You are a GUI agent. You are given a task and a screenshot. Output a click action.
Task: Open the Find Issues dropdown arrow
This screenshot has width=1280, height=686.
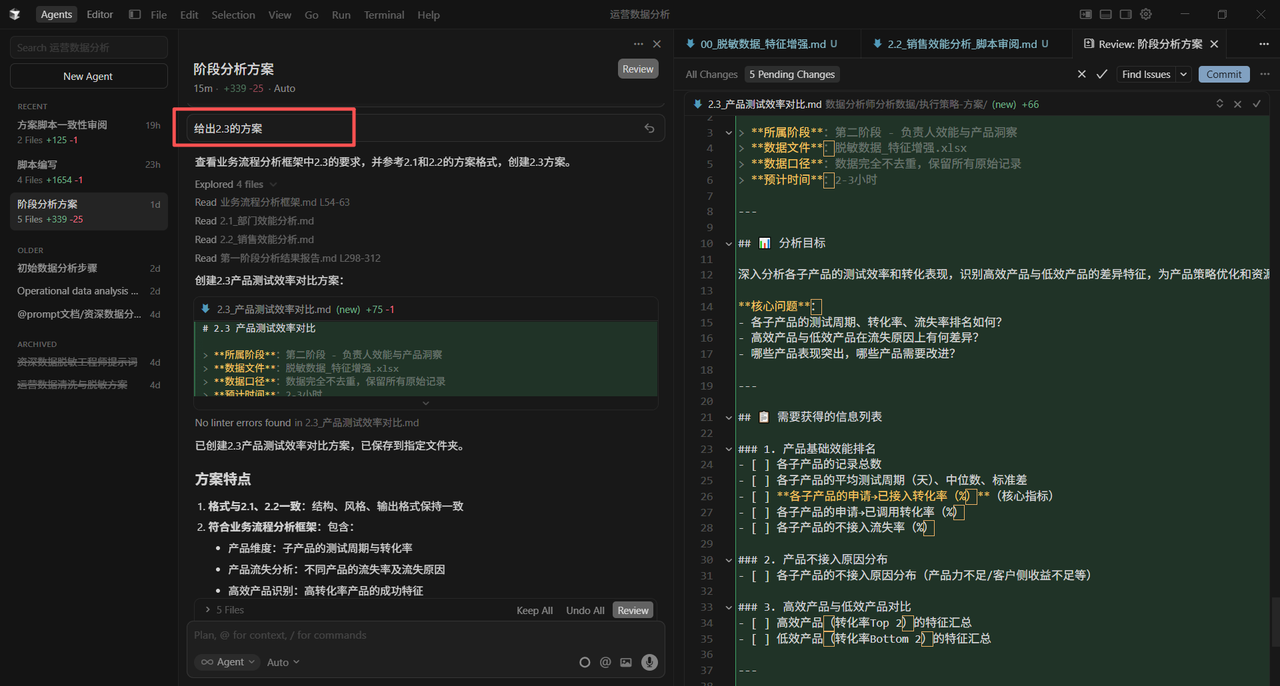[x=1183, y=74]
